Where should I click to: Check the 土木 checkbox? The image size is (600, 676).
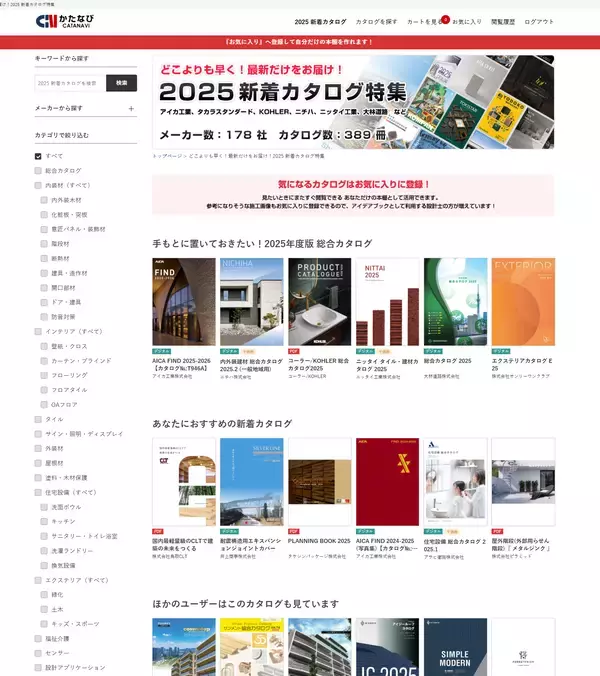click(44, 610)
